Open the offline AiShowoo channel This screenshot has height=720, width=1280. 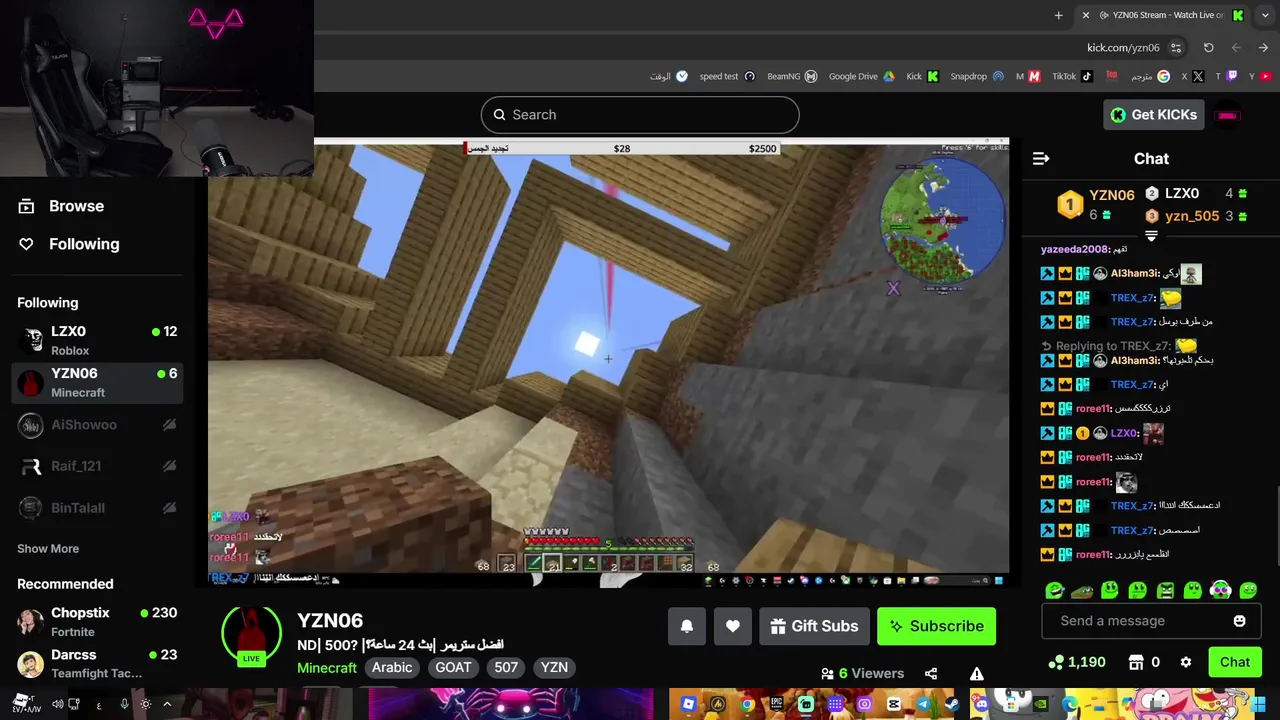click(x=98, y=425)
